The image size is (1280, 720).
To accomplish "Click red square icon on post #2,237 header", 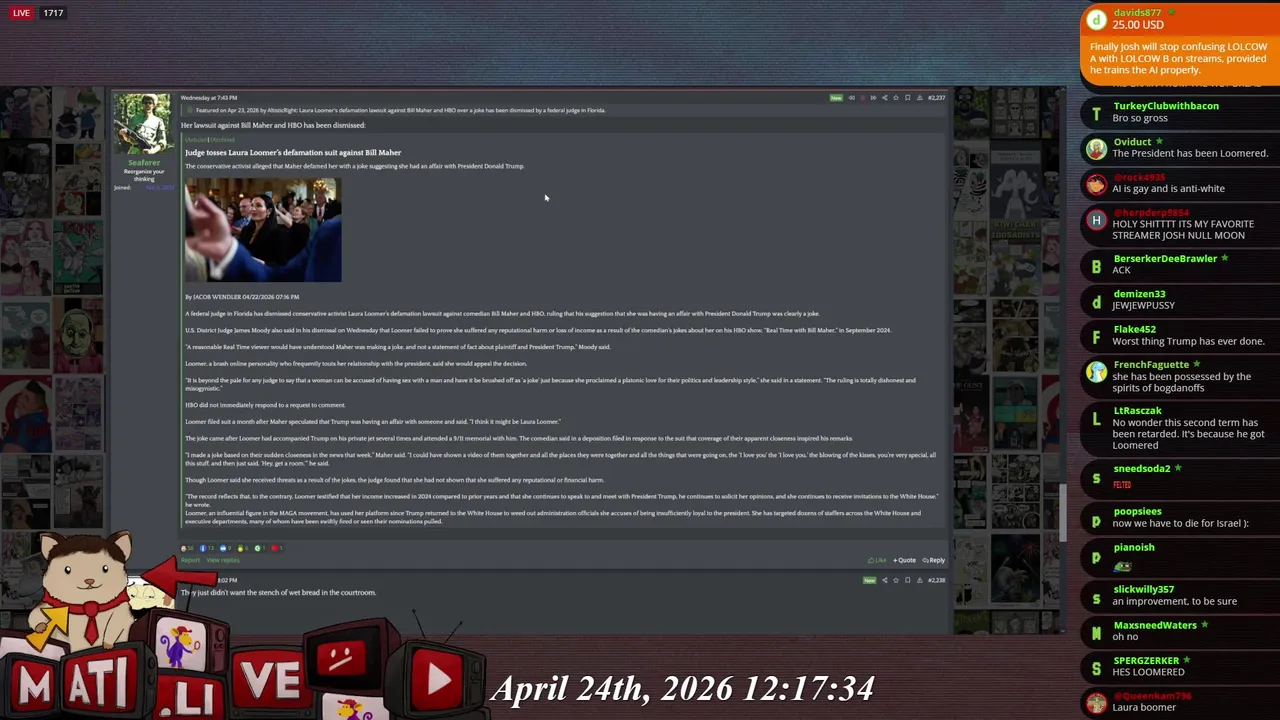I will pyautogui.click(x=862, y=98).
